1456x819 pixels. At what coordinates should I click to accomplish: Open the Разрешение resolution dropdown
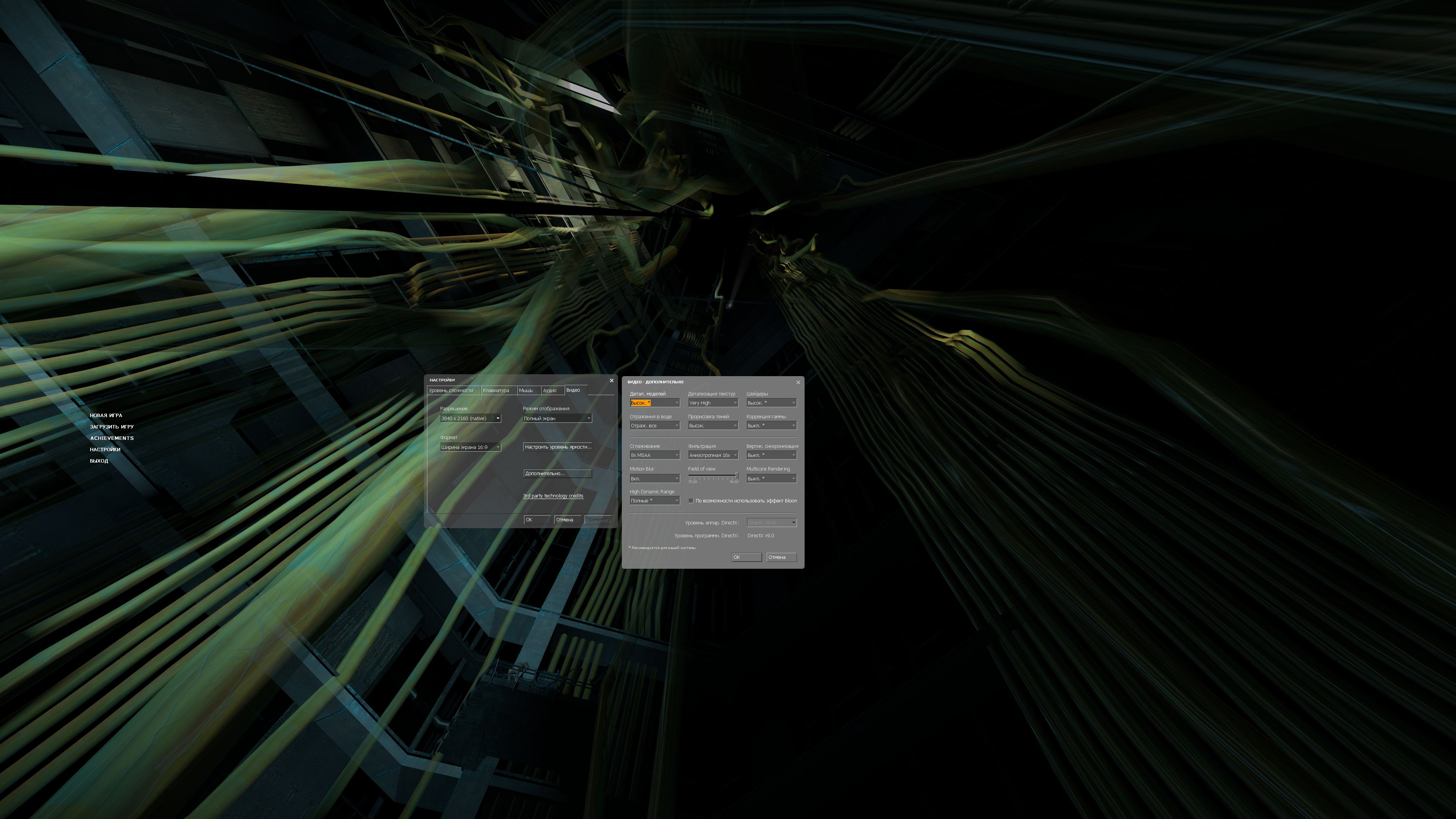[470, 418]
